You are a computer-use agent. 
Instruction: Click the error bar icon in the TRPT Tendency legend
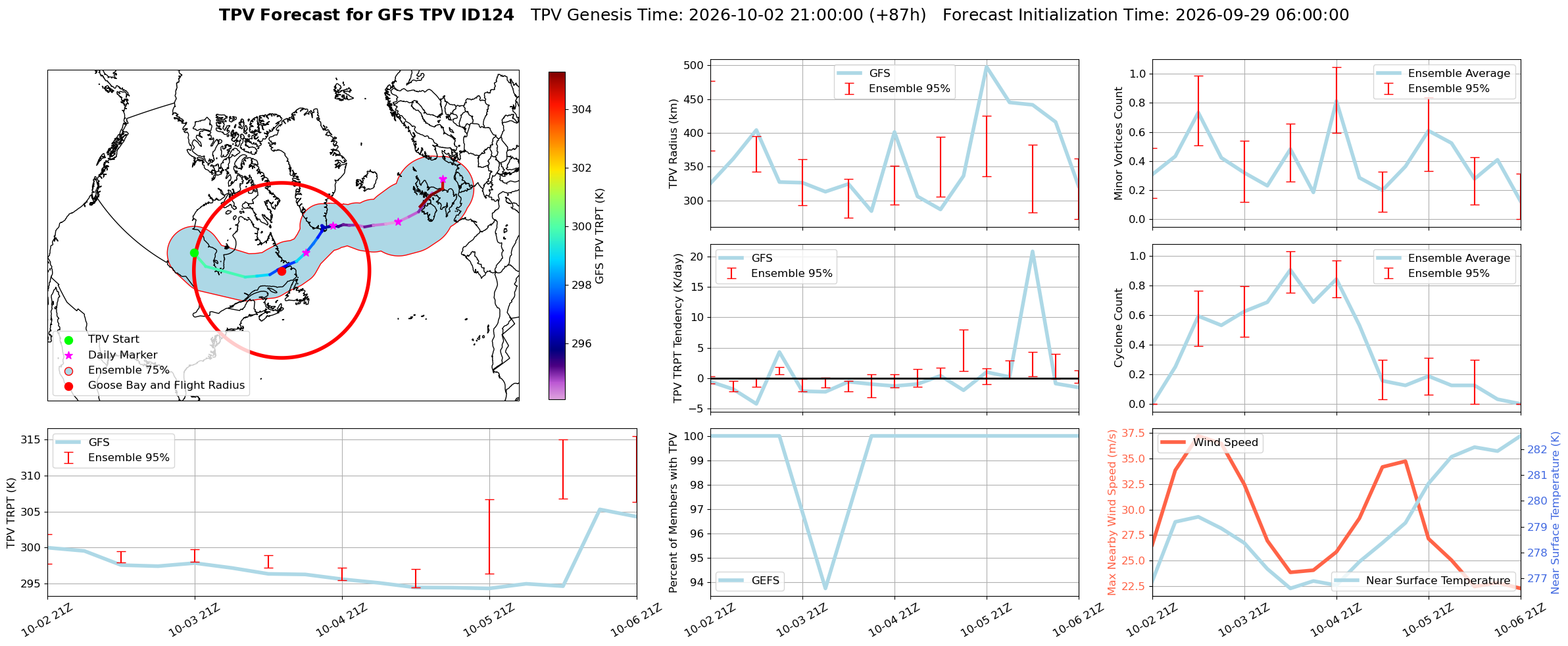click(x=731, y=274)
